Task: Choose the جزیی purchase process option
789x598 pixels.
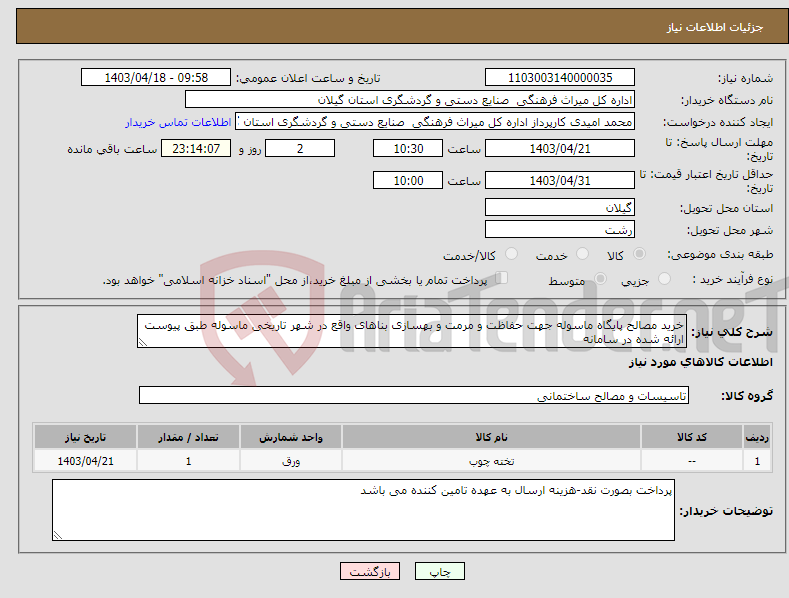Action: coord(664,278)
